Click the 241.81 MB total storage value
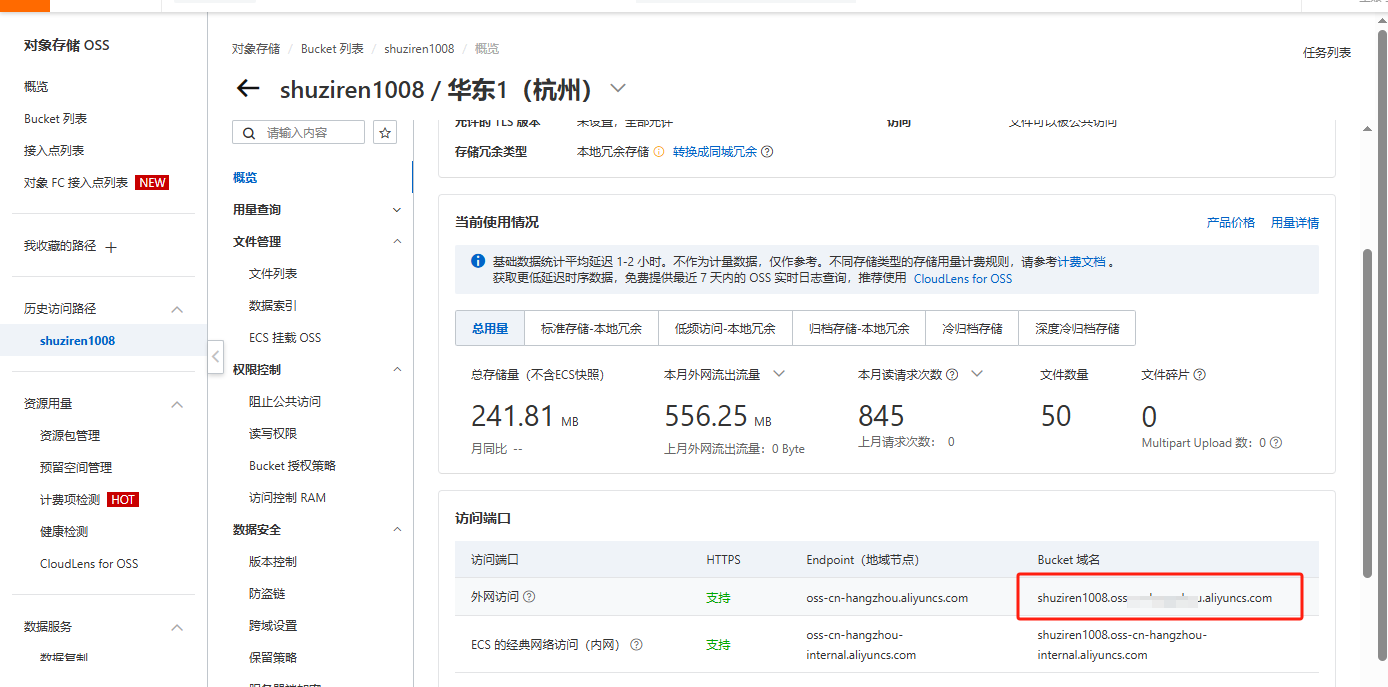1388x687 pixels. (525, 416)
